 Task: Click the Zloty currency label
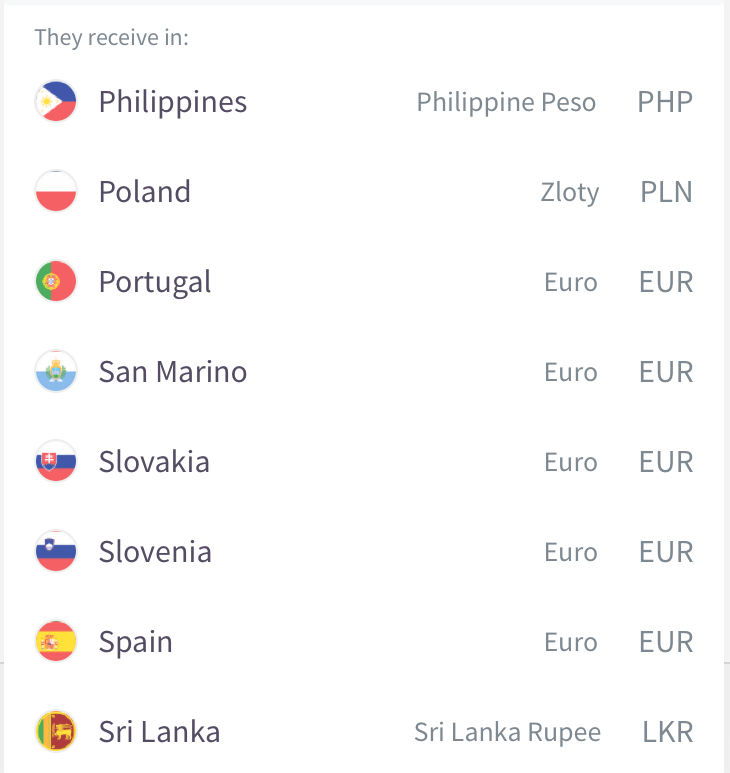tap(570, 193)
